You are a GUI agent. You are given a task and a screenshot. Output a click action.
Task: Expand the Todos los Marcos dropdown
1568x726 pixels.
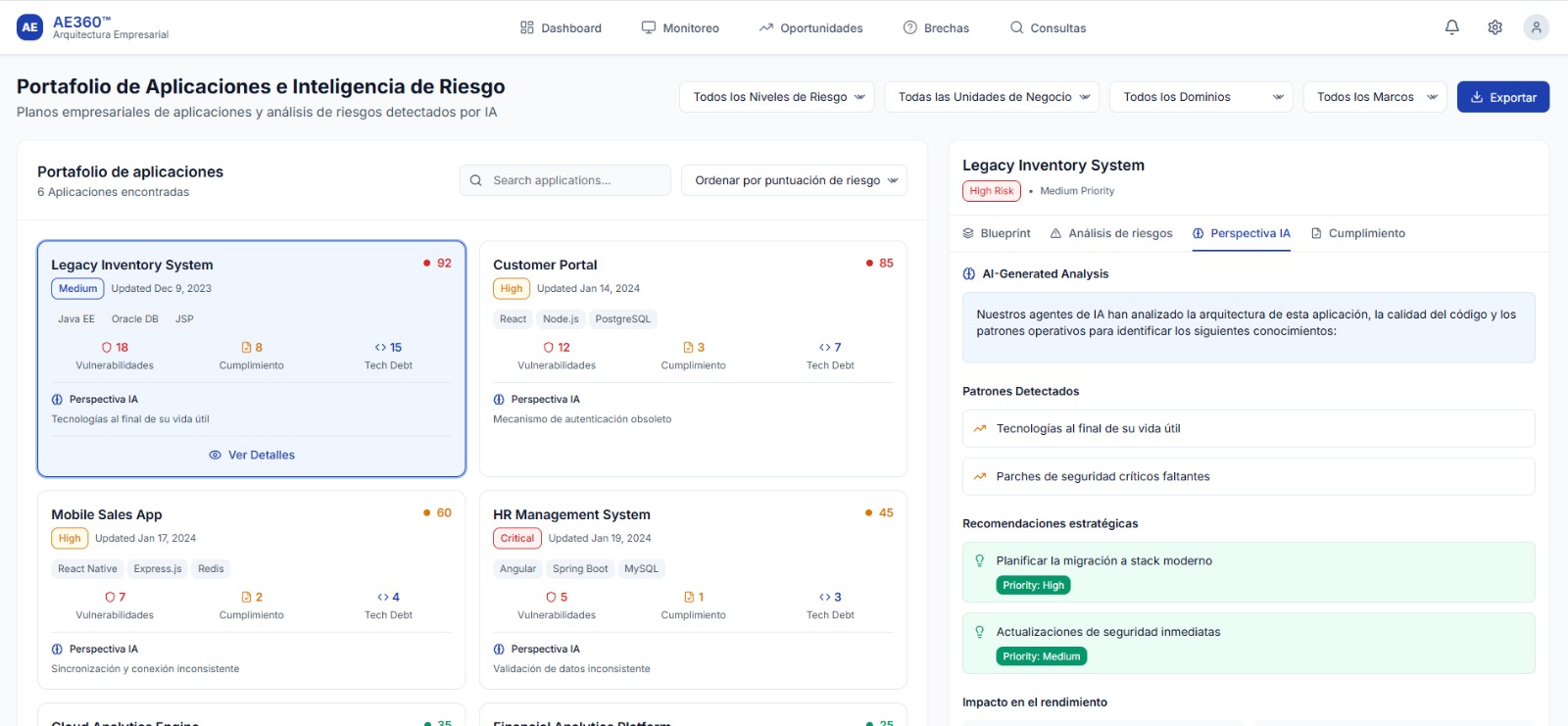1374,97
